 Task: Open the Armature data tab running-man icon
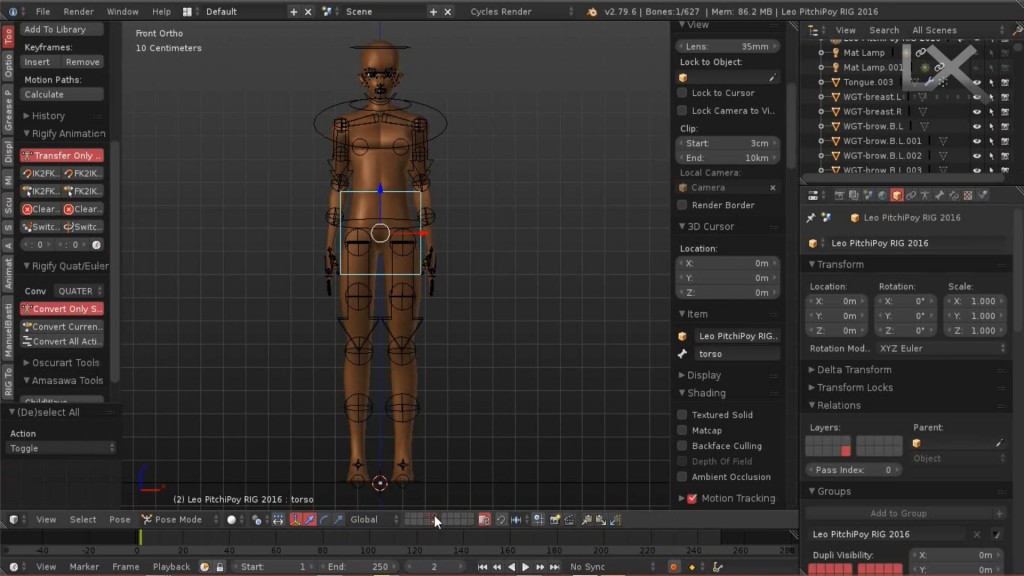pos(925,196)
